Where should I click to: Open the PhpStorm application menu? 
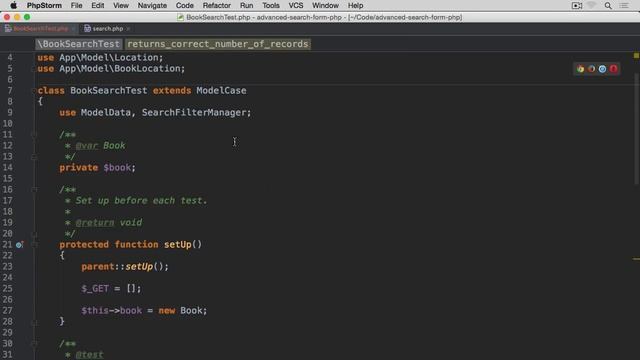[x=44, y=6]
